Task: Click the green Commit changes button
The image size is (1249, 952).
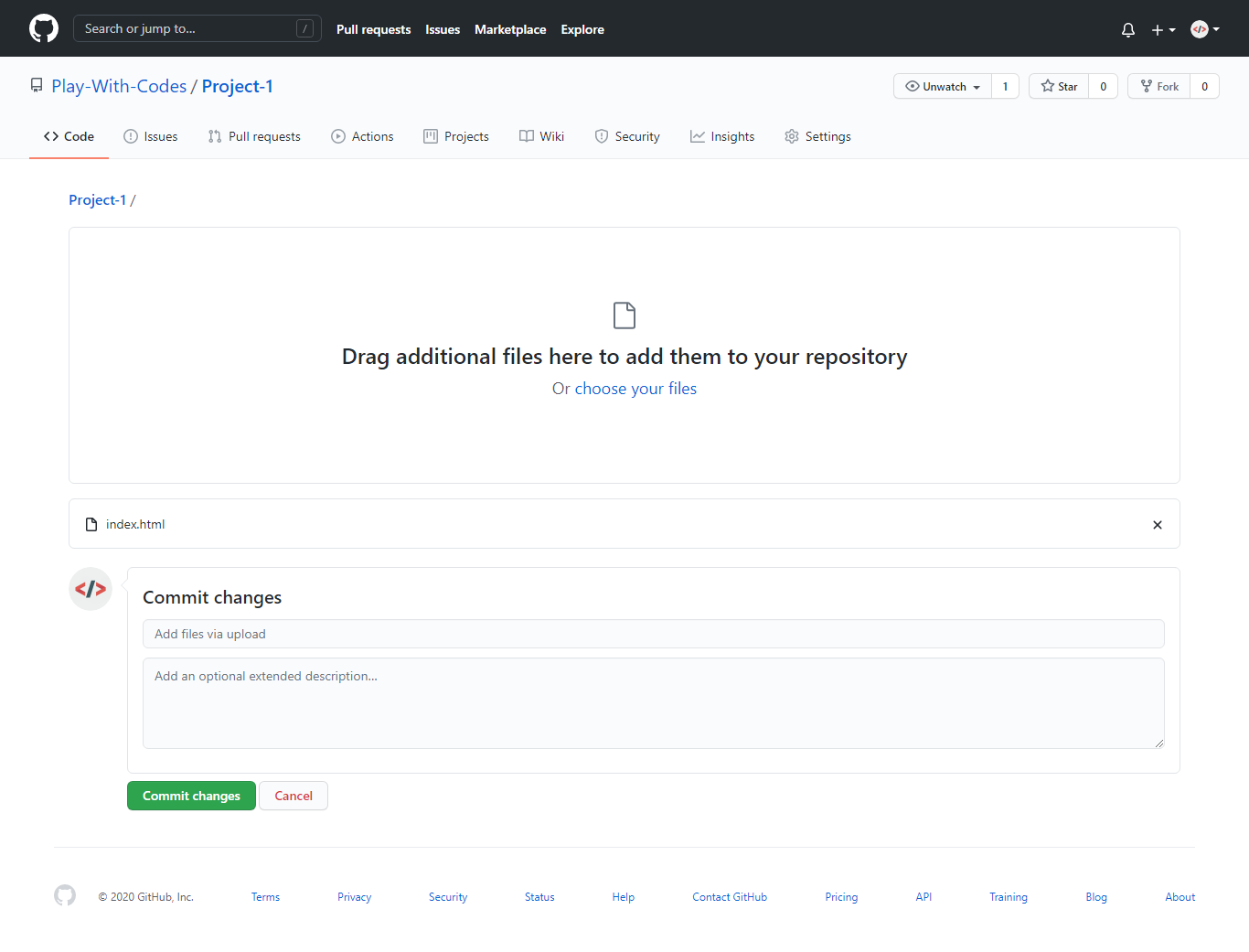Action: [191, 796]
